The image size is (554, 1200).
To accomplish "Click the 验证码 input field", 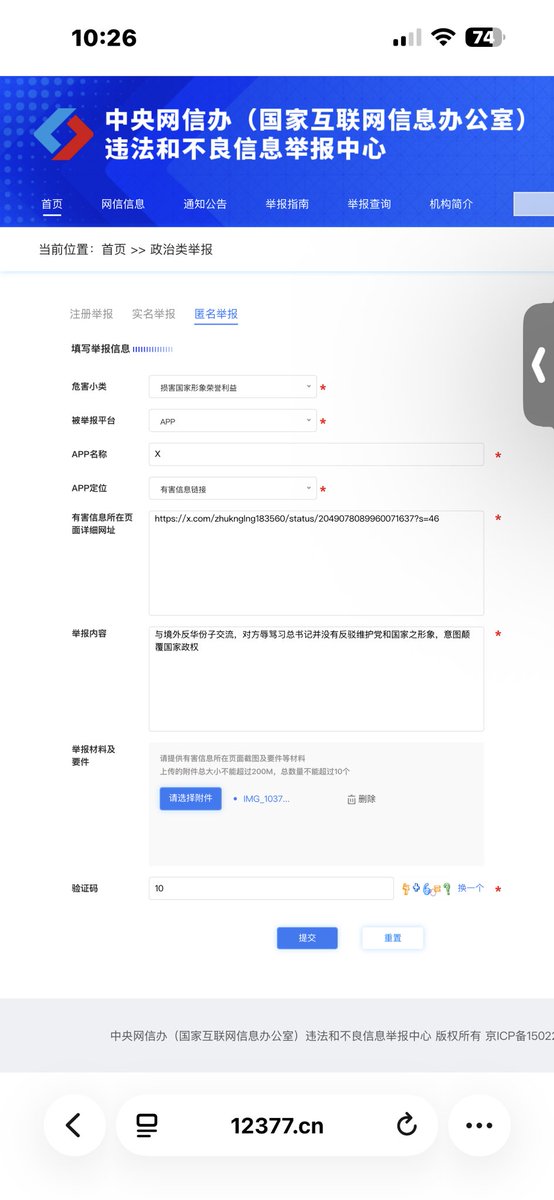I will (x=271, y=888).
